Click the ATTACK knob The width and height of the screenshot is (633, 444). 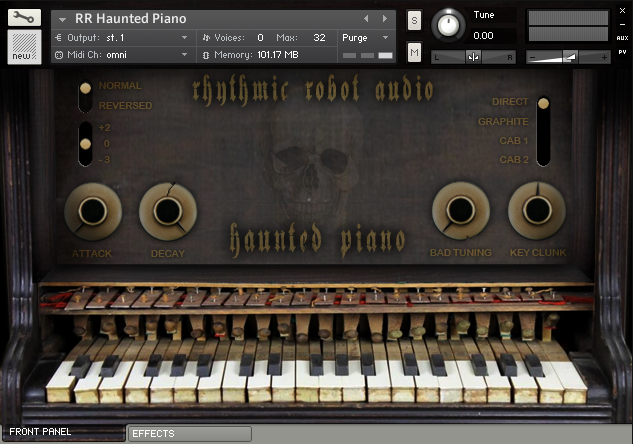tap(93, 211)
